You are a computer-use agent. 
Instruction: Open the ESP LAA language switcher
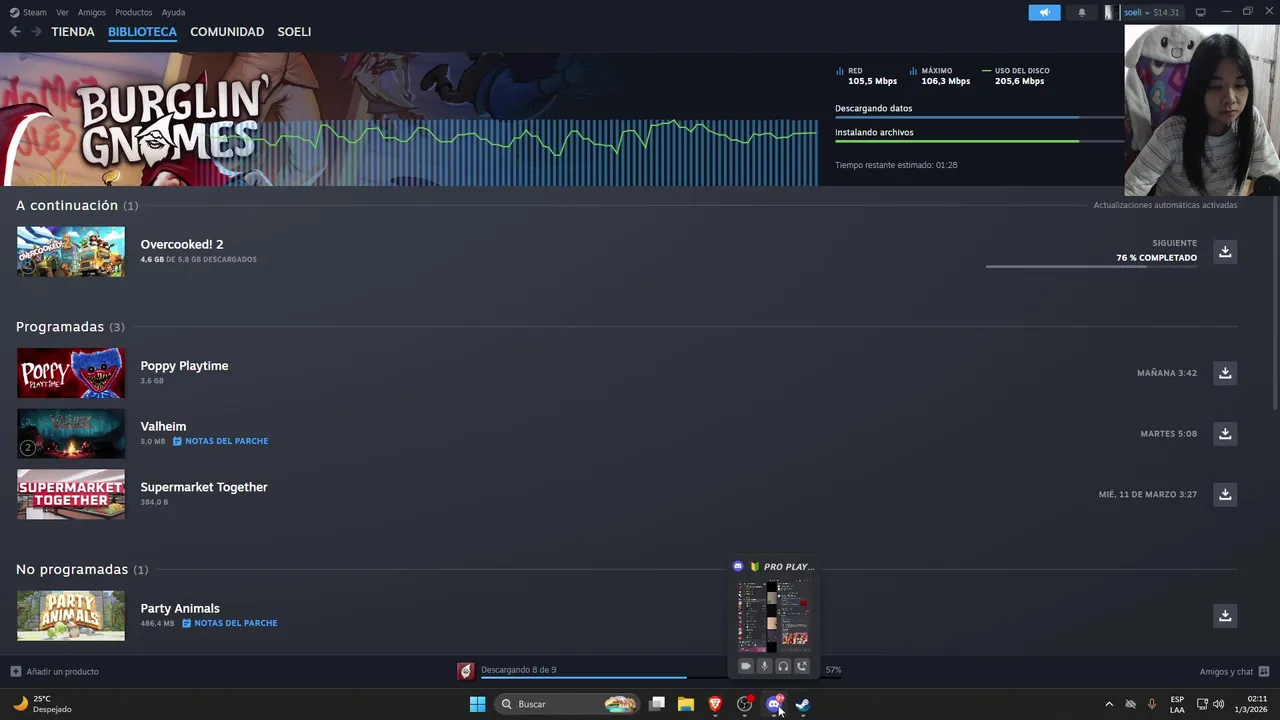[x=1177, y=704]
